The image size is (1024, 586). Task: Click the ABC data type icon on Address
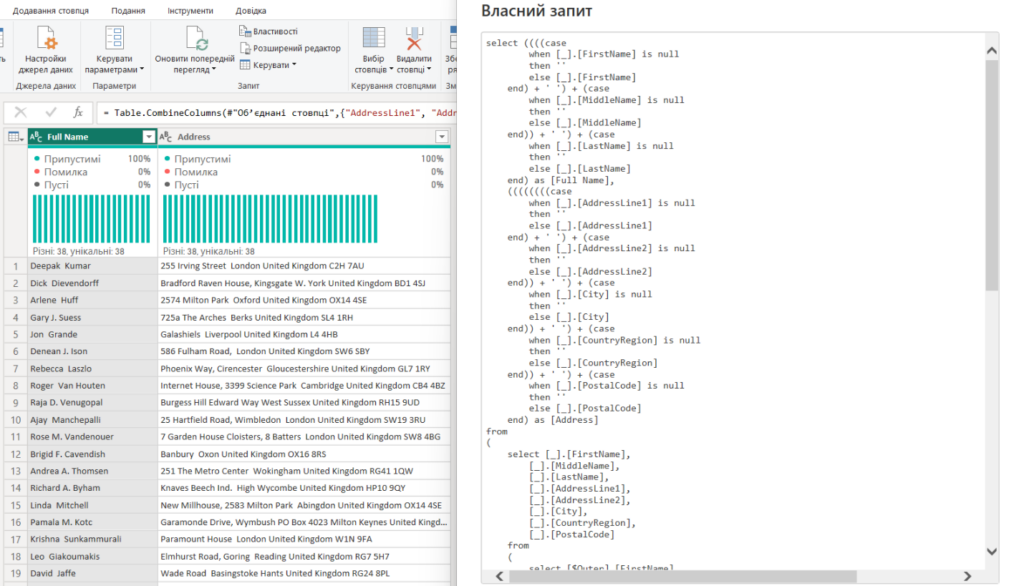[165, 135]
